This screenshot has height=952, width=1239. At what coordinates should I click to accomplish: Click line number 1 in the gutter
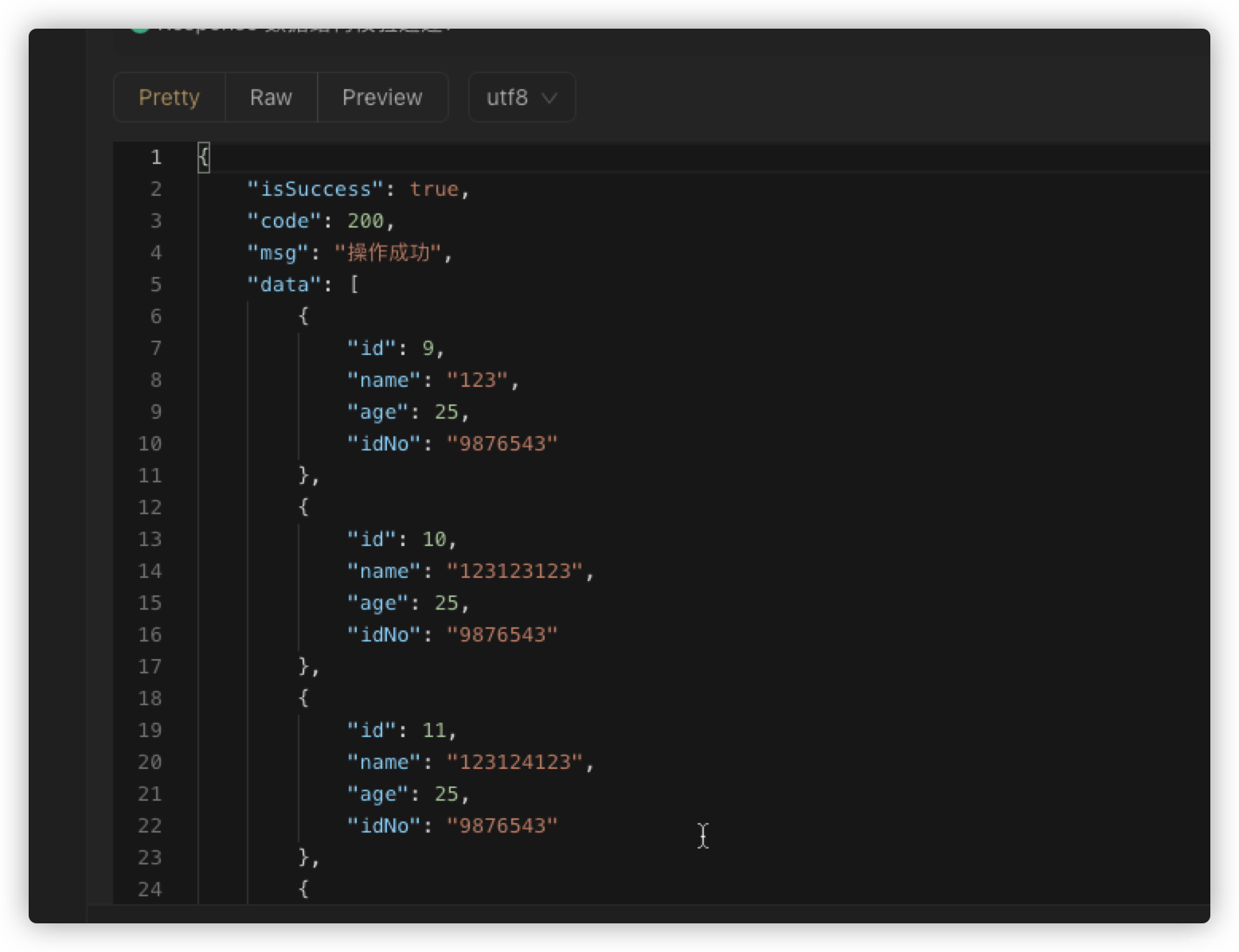pyautogui.click(x=156, y=158)
